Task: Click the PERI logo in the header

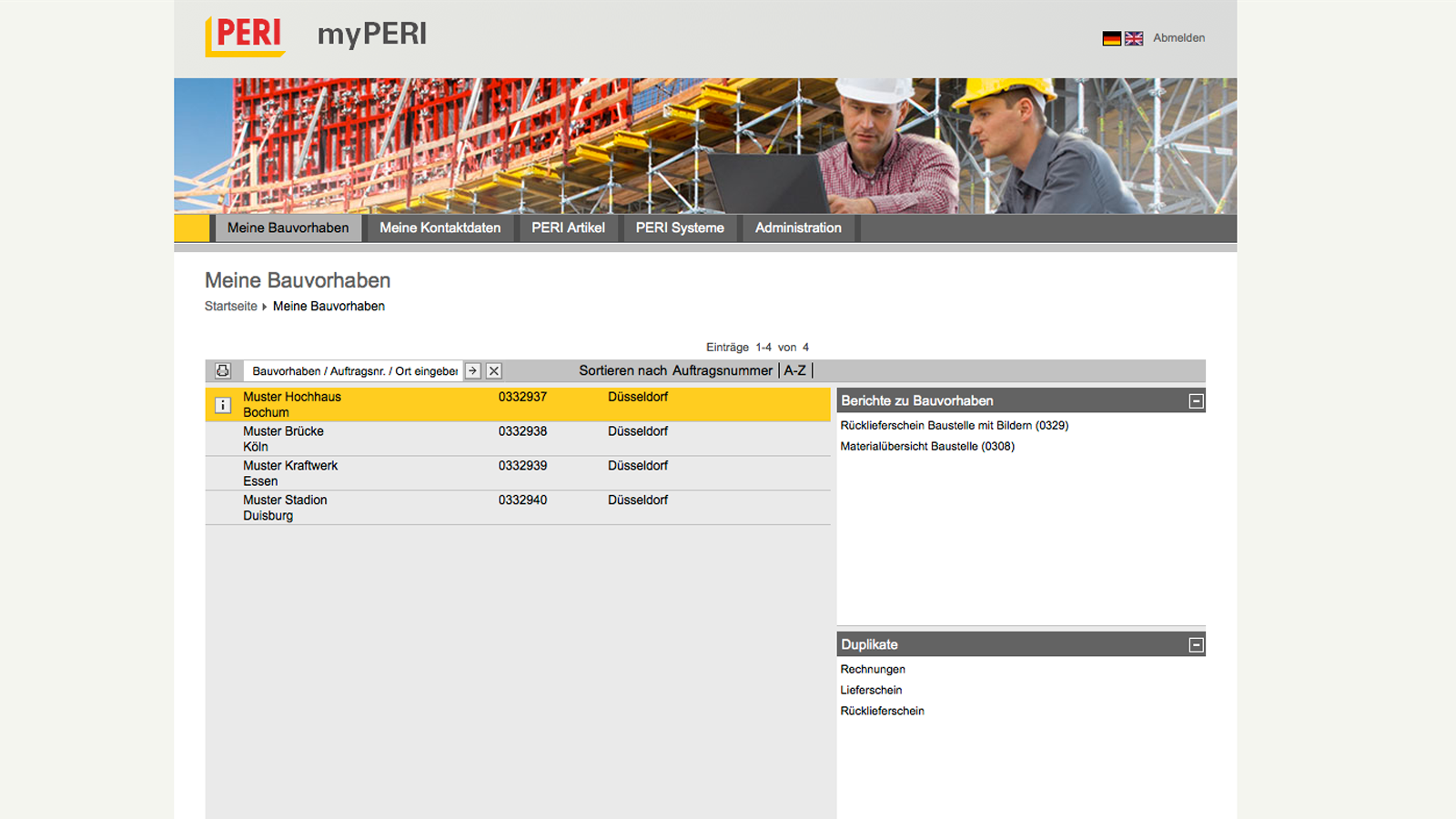Action: (x=244, y=35)
